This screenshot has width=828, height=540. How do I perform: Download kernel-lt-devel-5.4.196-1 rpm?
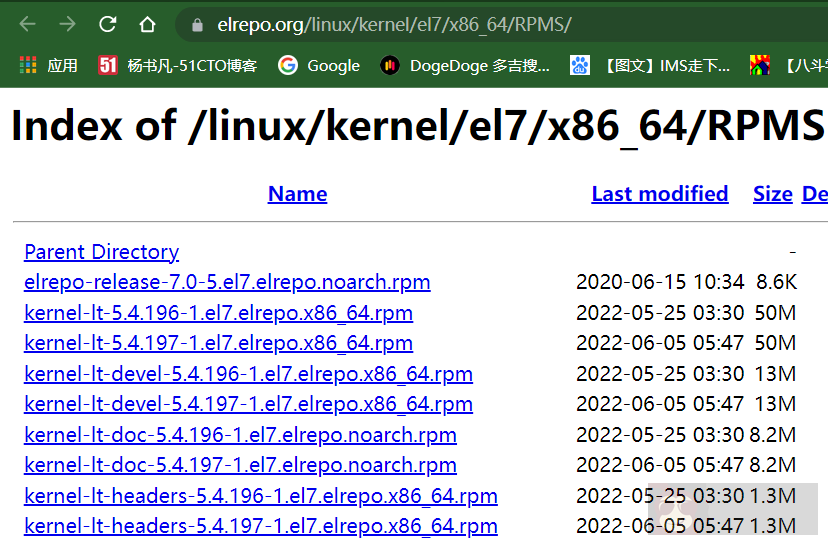(248, 374)
